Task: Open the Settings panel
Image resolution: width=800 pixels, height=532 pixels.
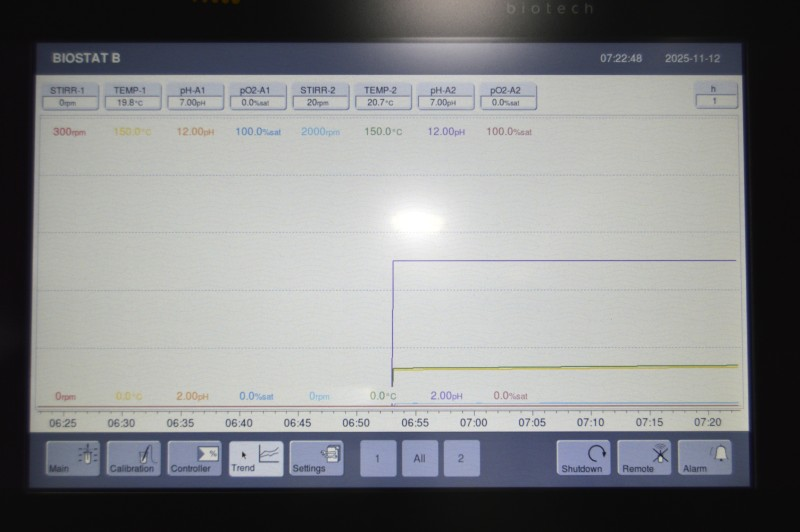Action: [316, 458]
